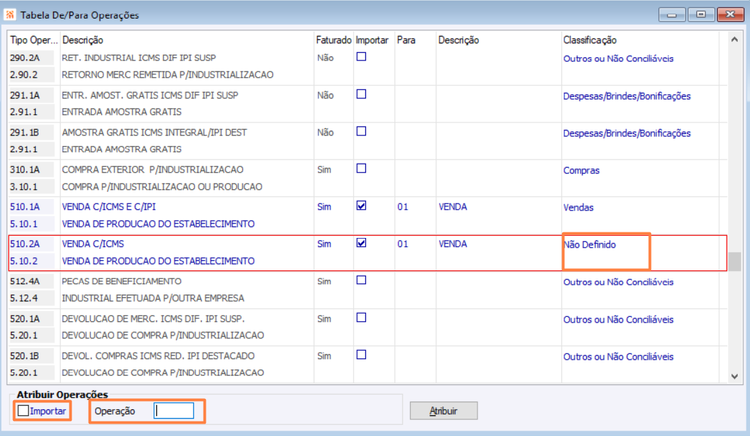Select text RET. INDUSTRIAL ICMS DIF IPI SUSP
Image resolution: width=750 pixels, height=436 pixels.
[139, 58]
